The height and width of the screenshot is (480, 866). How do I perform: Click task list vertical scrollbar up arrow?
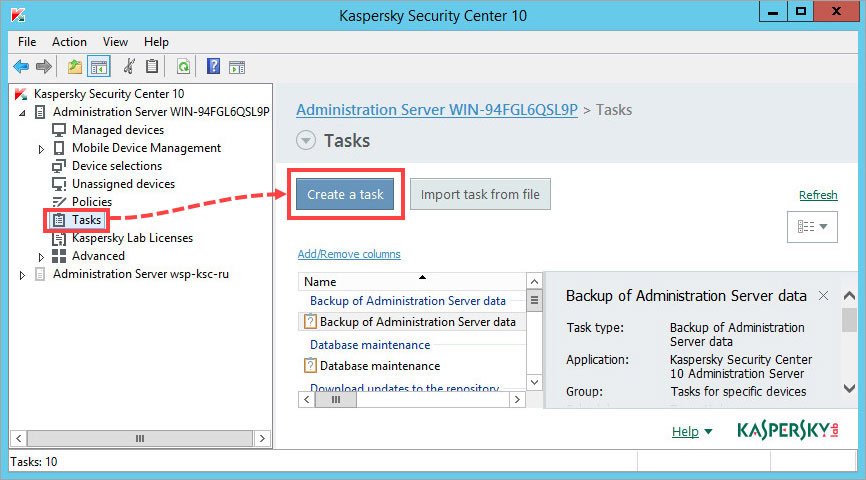pyautogui.click(x=534, y=282)
